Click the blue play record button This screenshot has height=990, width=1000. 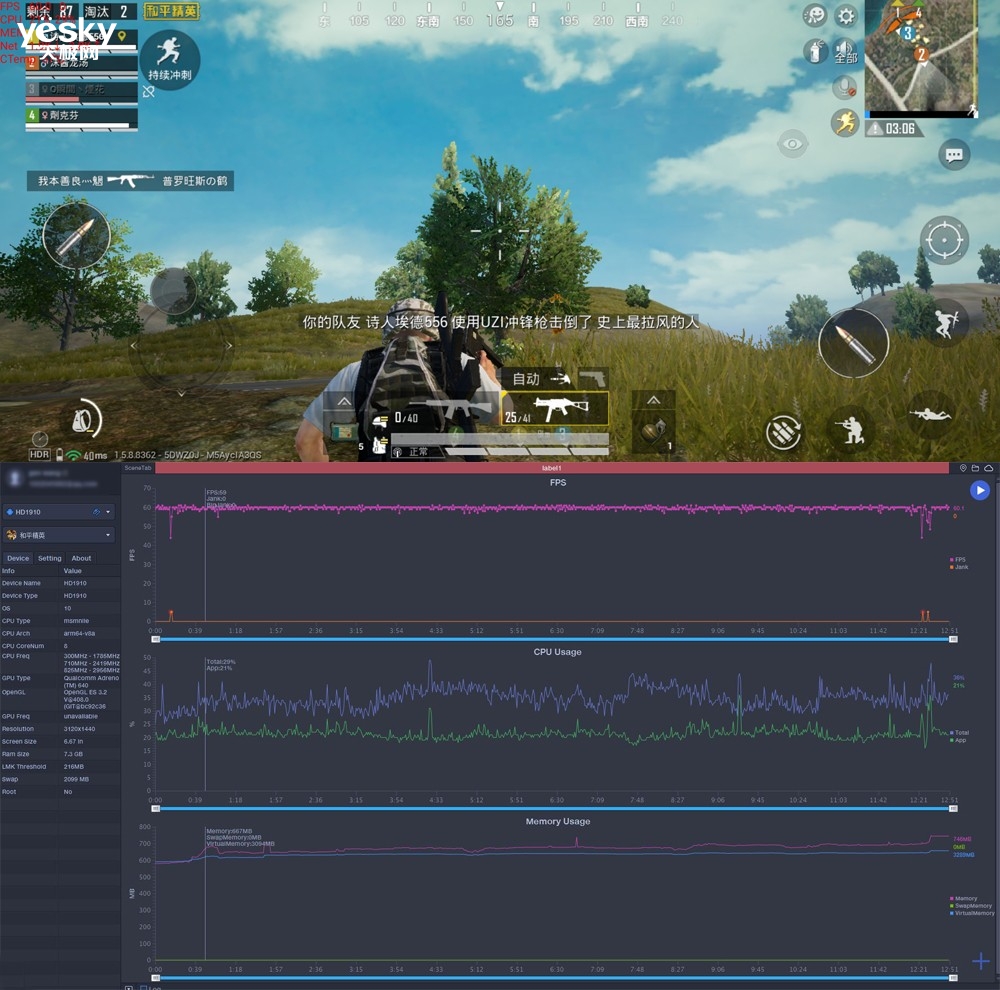(x=980, y=491)
